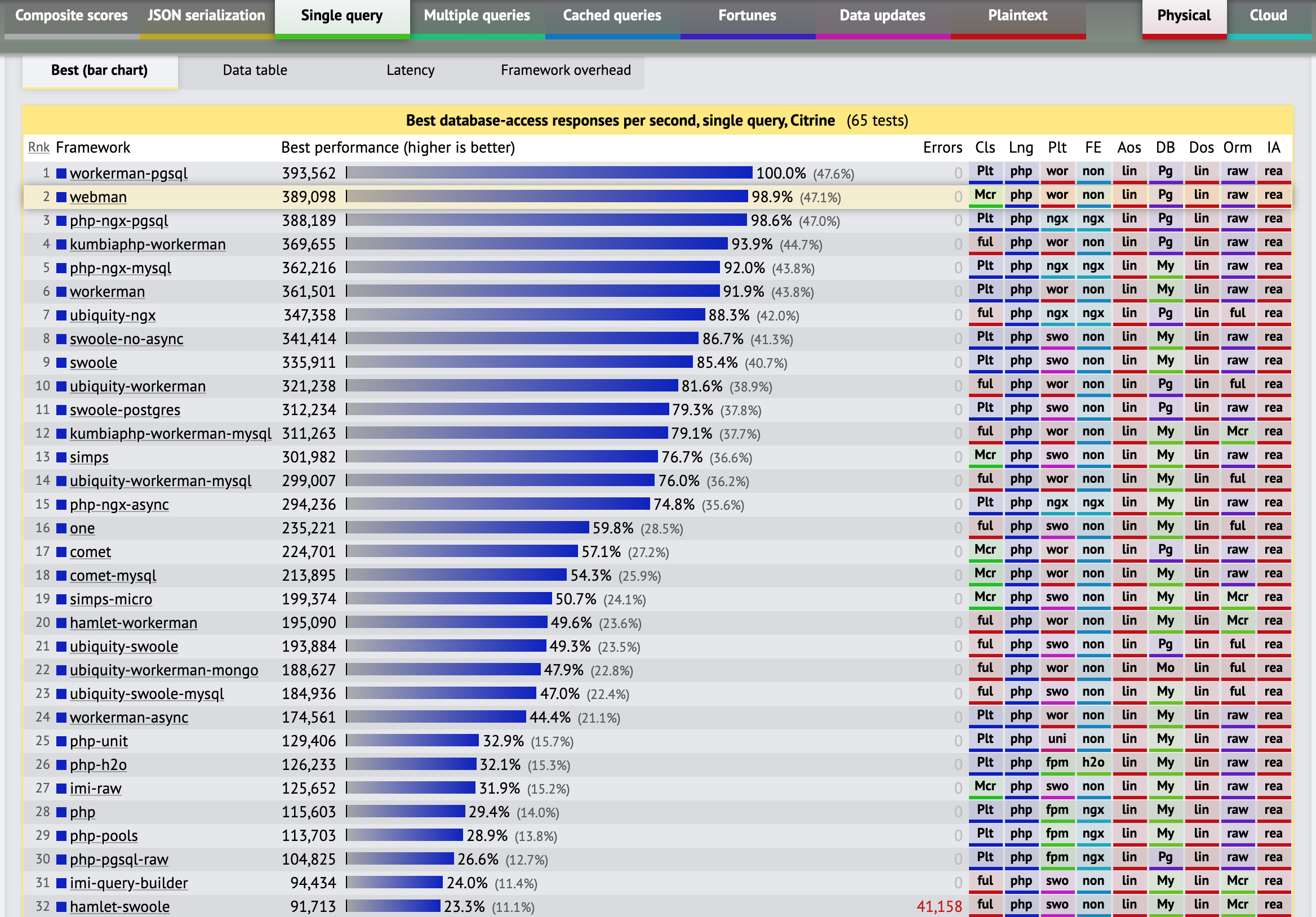
Task: Click the Rnk column header link
Action: 38,148
